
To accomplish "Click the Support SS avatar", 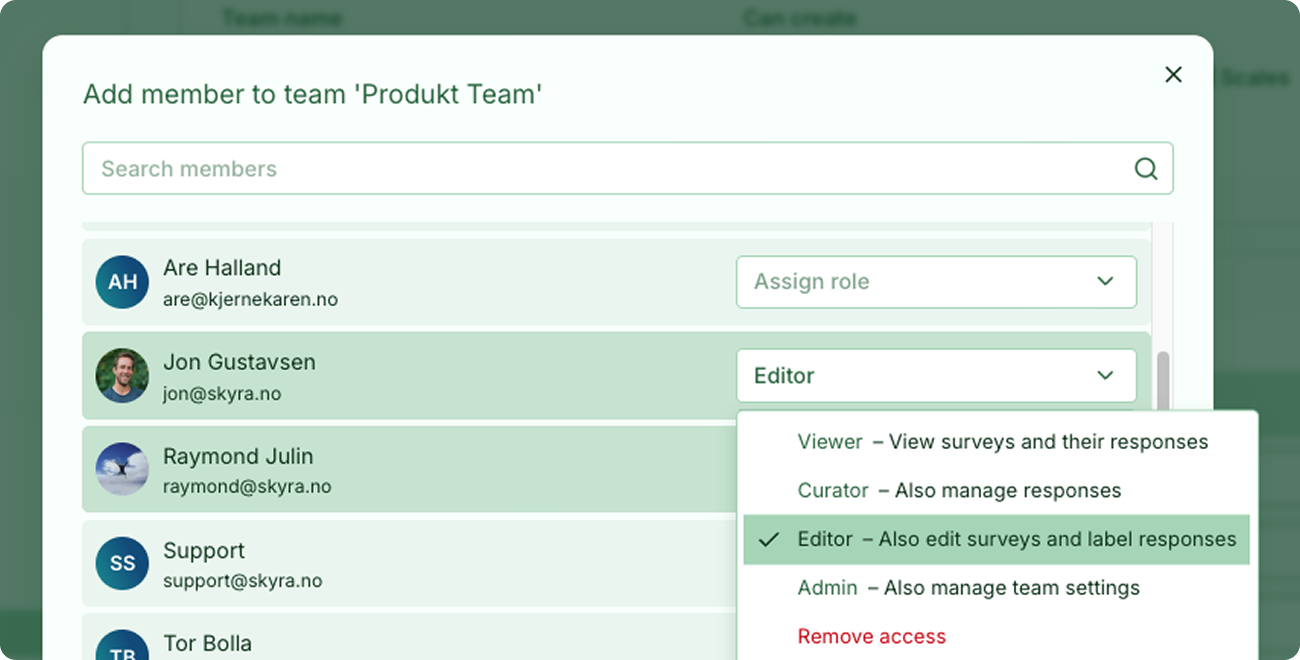I will tap(122, 563).
